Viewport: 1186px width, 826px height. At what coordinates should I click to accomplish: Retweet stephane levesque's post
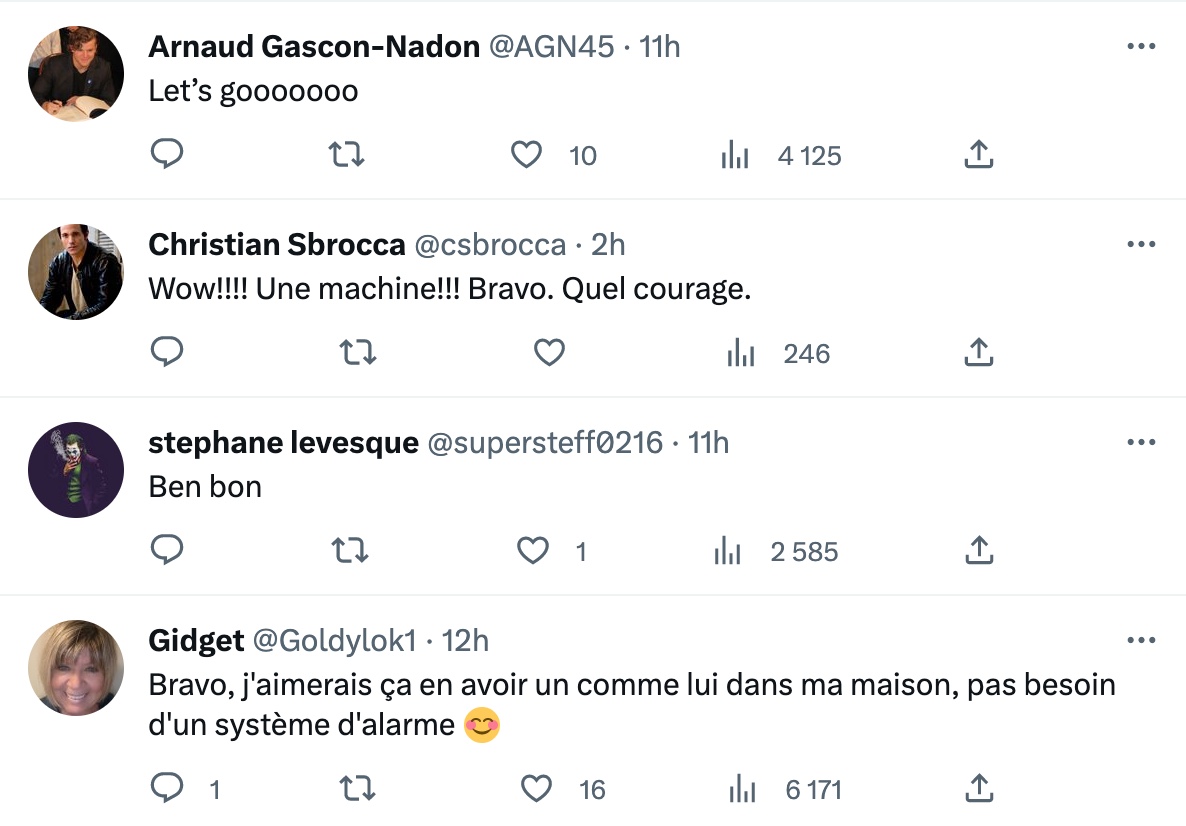point(349,551)
